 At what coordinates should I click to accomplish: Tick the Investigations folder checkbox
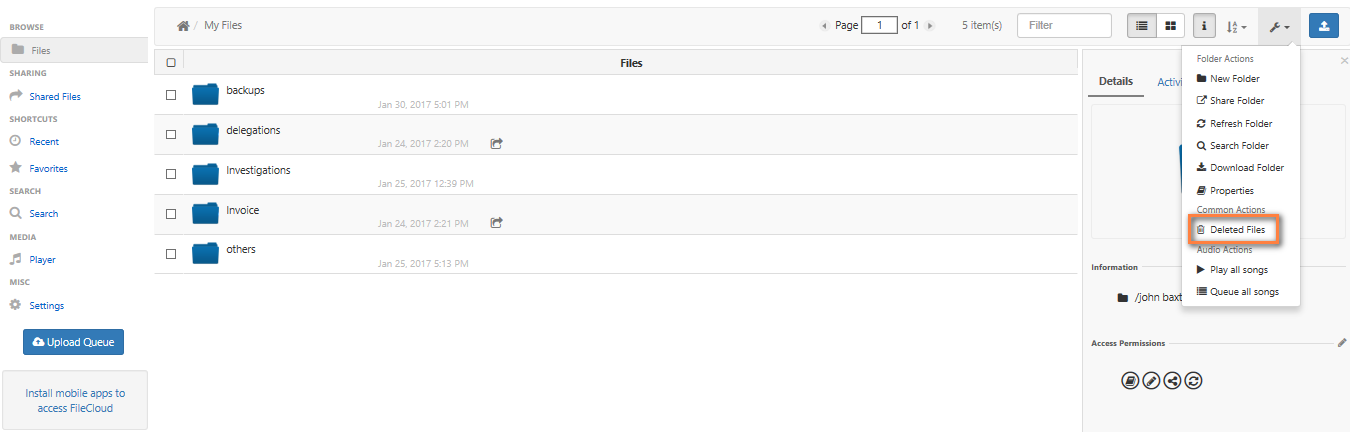click(171, 174)
